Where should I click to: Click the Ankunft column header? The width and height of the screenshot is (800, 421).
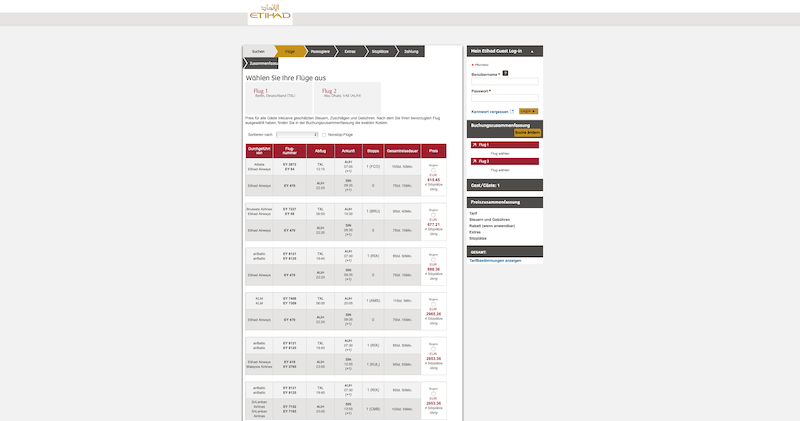348,151
